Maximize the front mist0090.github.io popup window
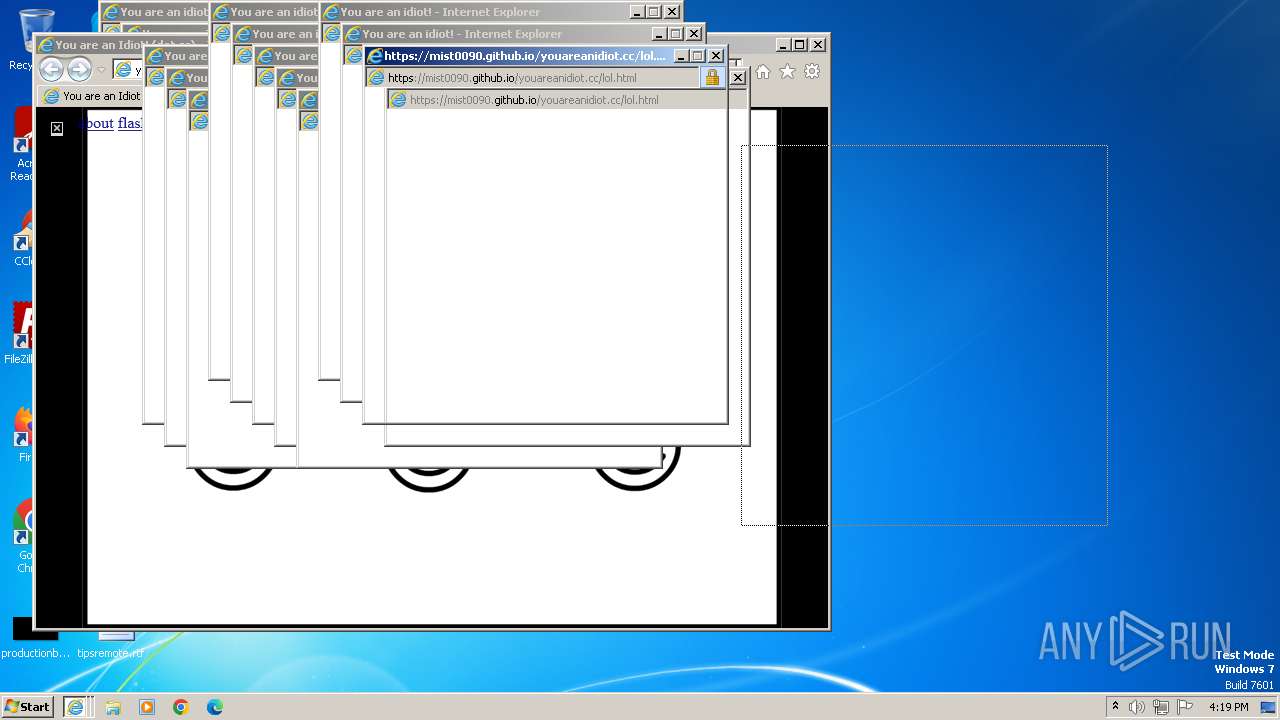The image size is (1280, 720). [x=698, y=56]
